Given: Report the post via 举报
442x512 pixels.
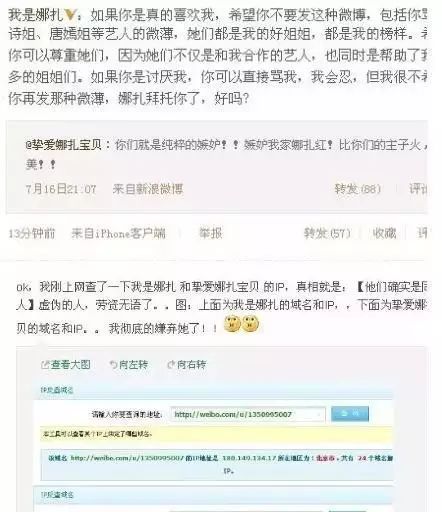Looking at the screenshot, I should [210, 233].
